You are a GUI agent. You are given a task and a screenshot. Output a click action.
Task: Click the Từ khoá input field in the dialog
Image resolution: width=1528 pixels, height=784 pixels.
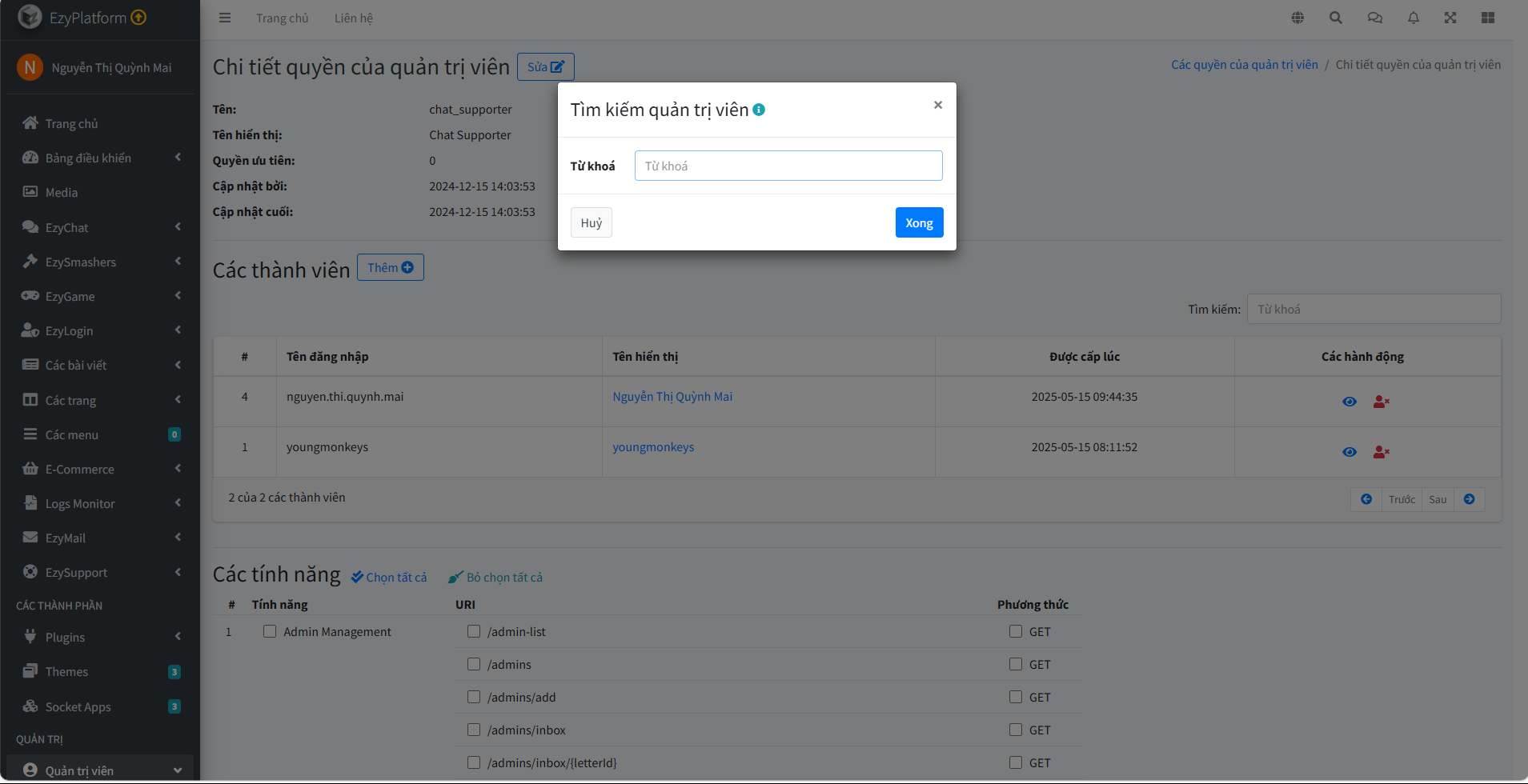(788, 166)
